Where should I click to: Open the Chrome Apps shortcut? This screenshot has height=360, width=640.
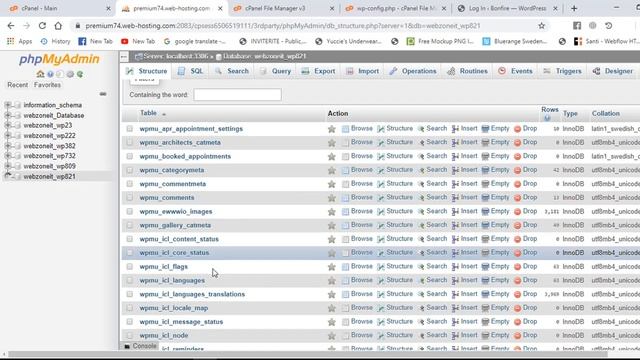19,41
